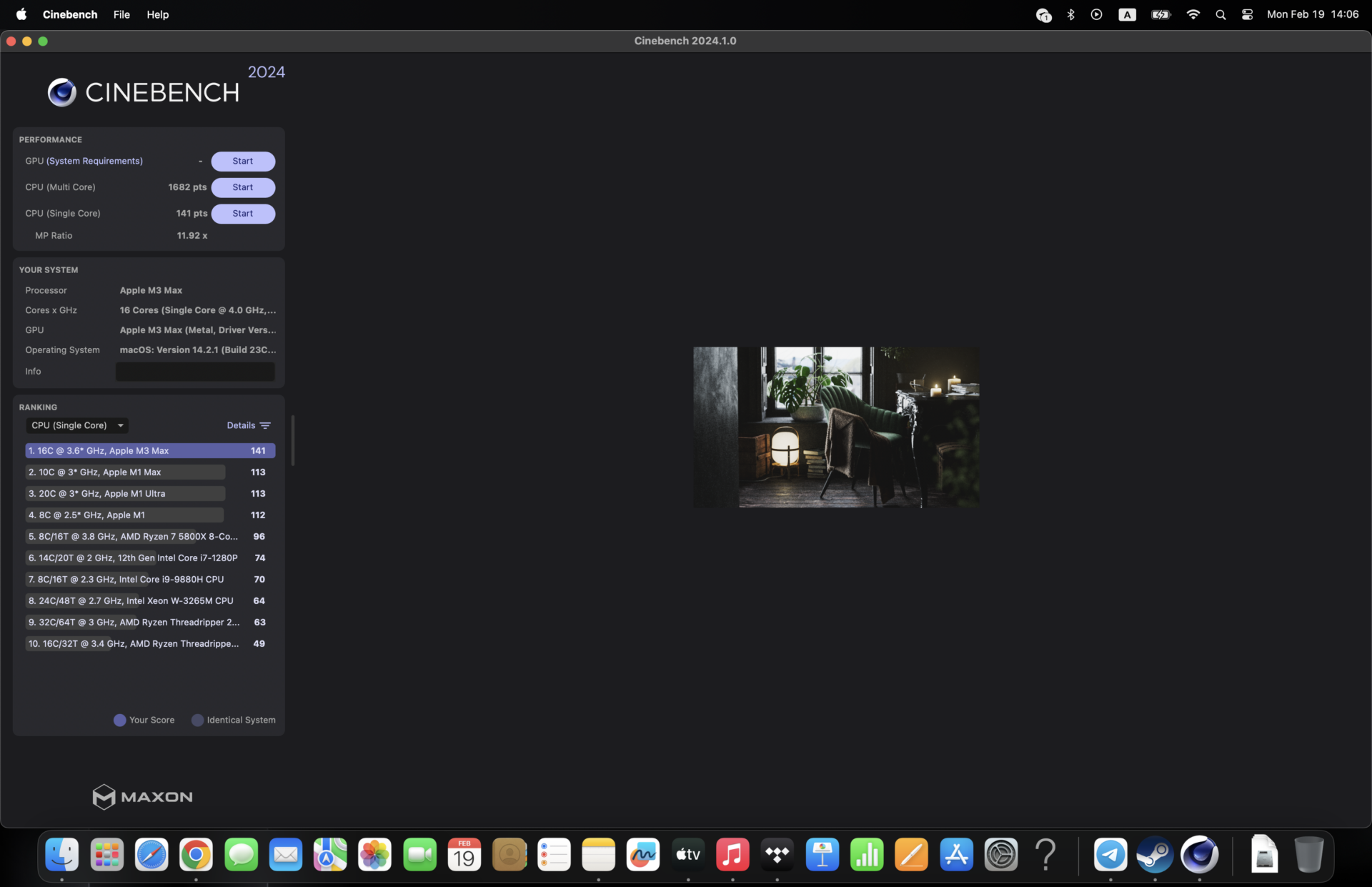Select ranking row 10C Apple M1 Max
The height and width of the screenshot is (887, 1372).
tap(150, 472)
